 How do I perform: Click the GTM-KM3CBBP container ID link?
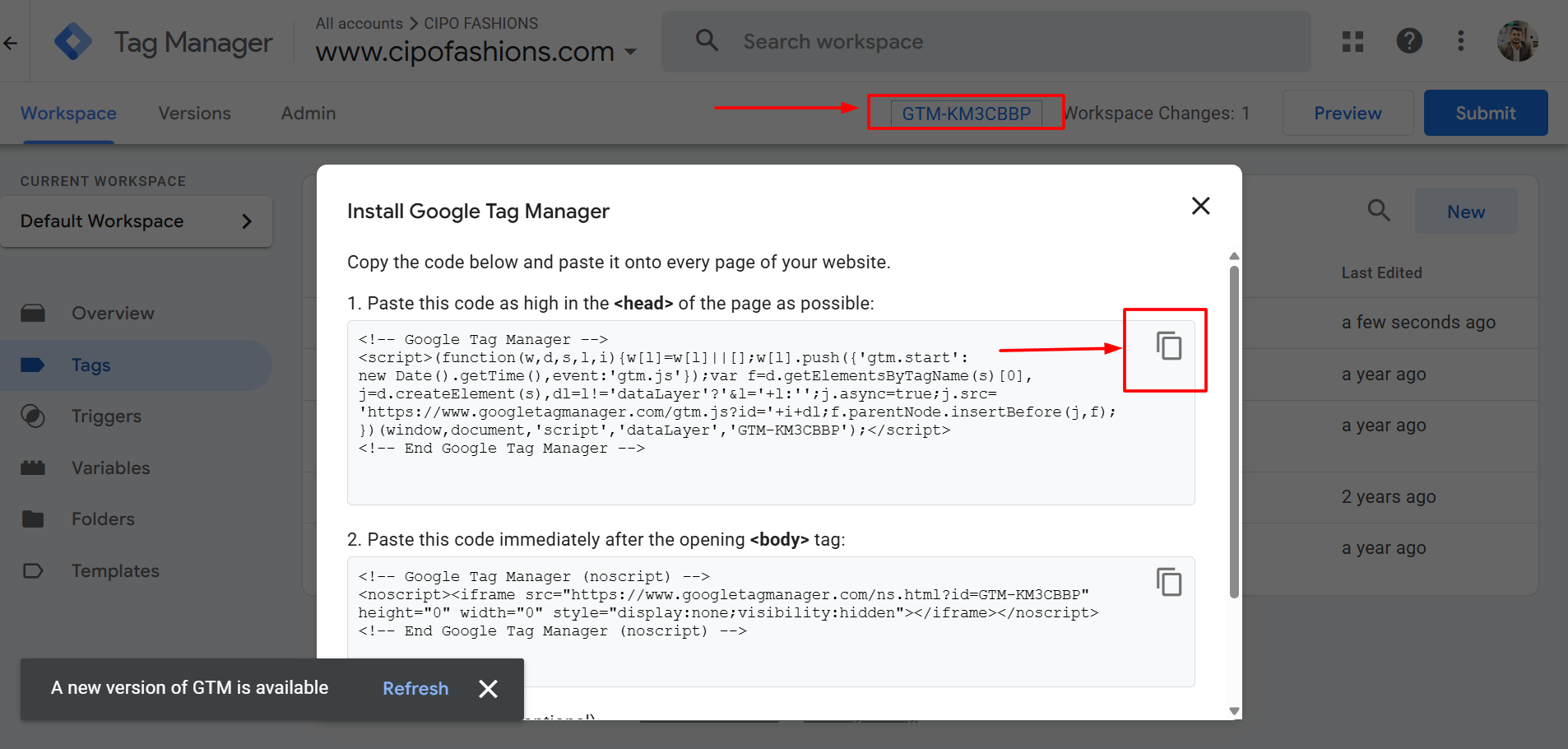tap(966, 114)
